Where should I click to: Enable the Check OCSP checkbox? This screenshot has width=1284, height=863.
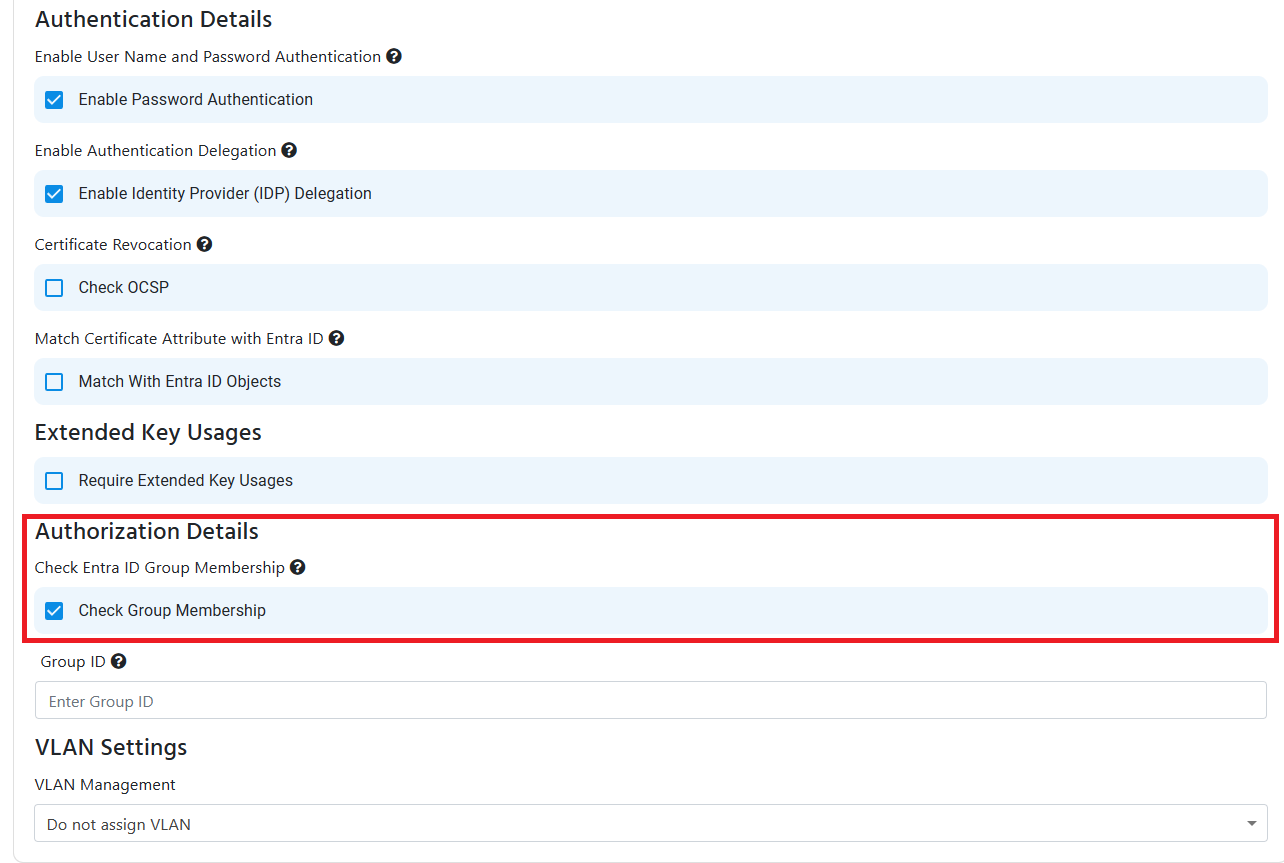(54, 288)
